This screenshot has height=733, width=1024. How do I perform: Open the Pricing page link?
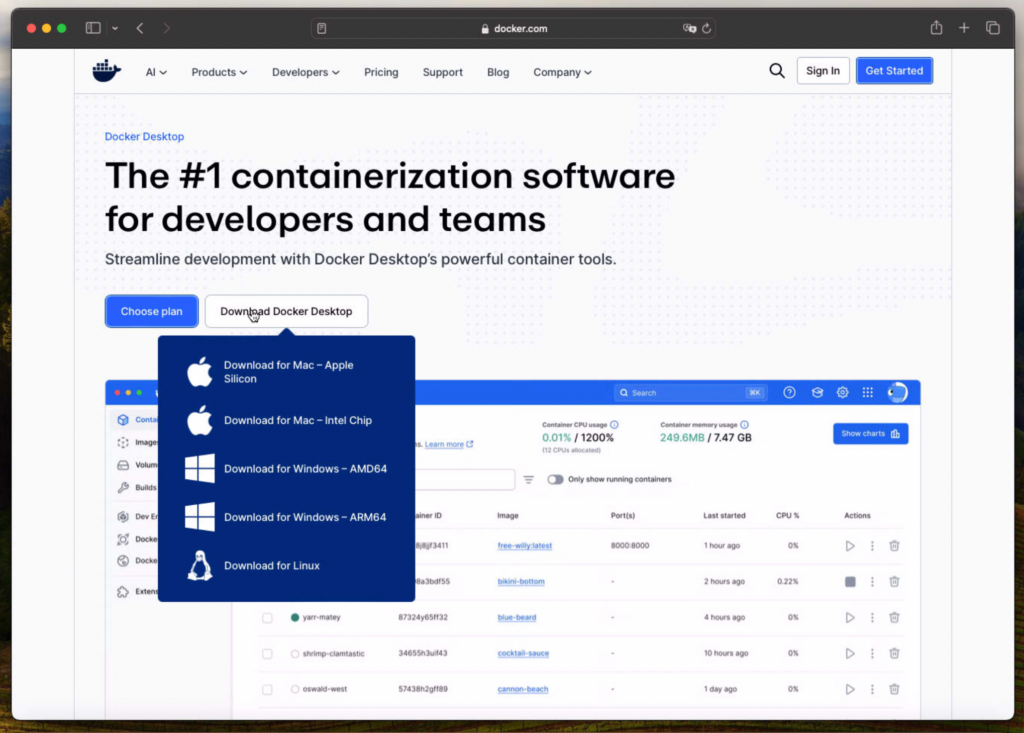click(381, 72)
